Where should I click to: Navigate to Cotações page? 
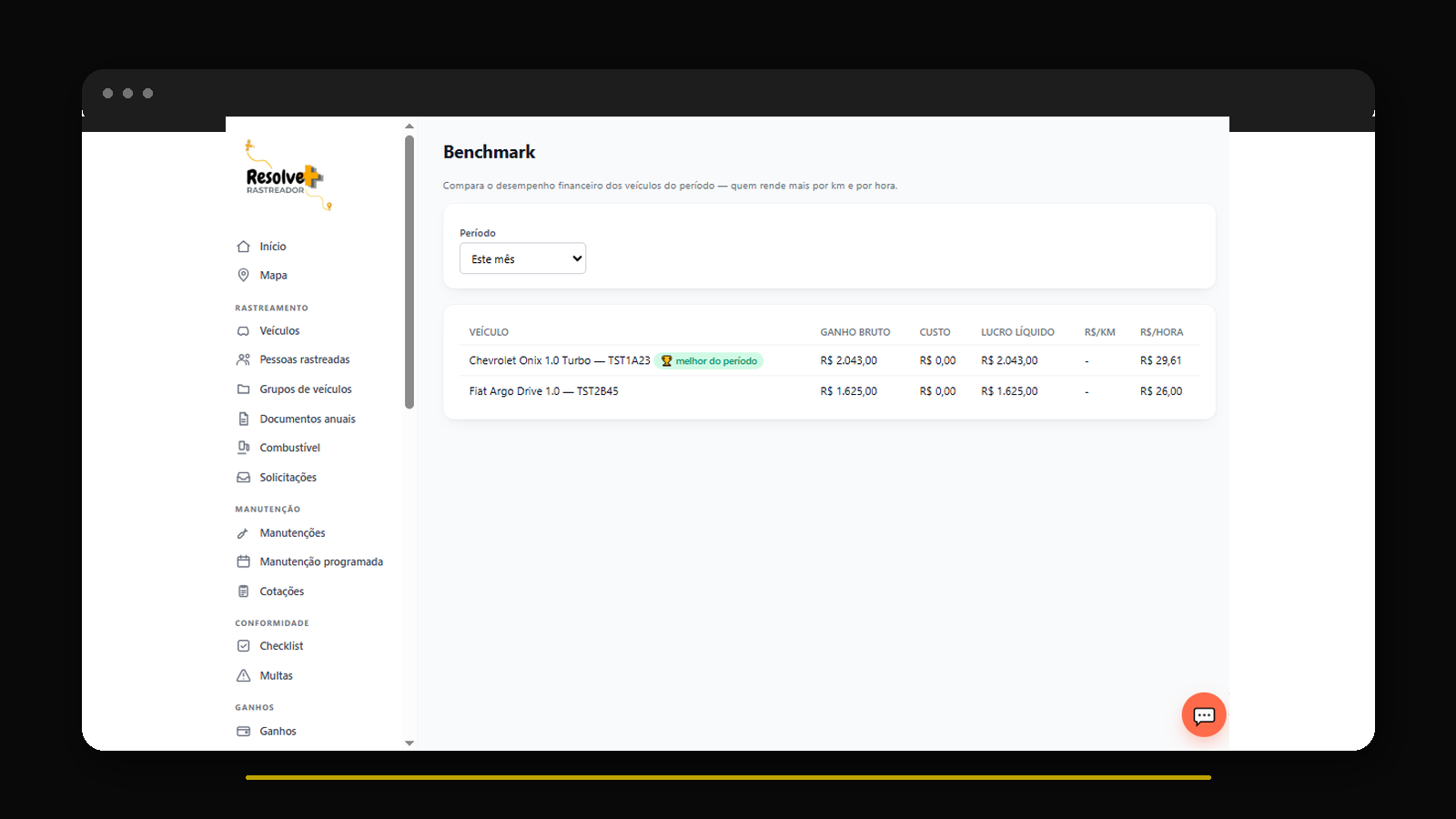(282, 591)
